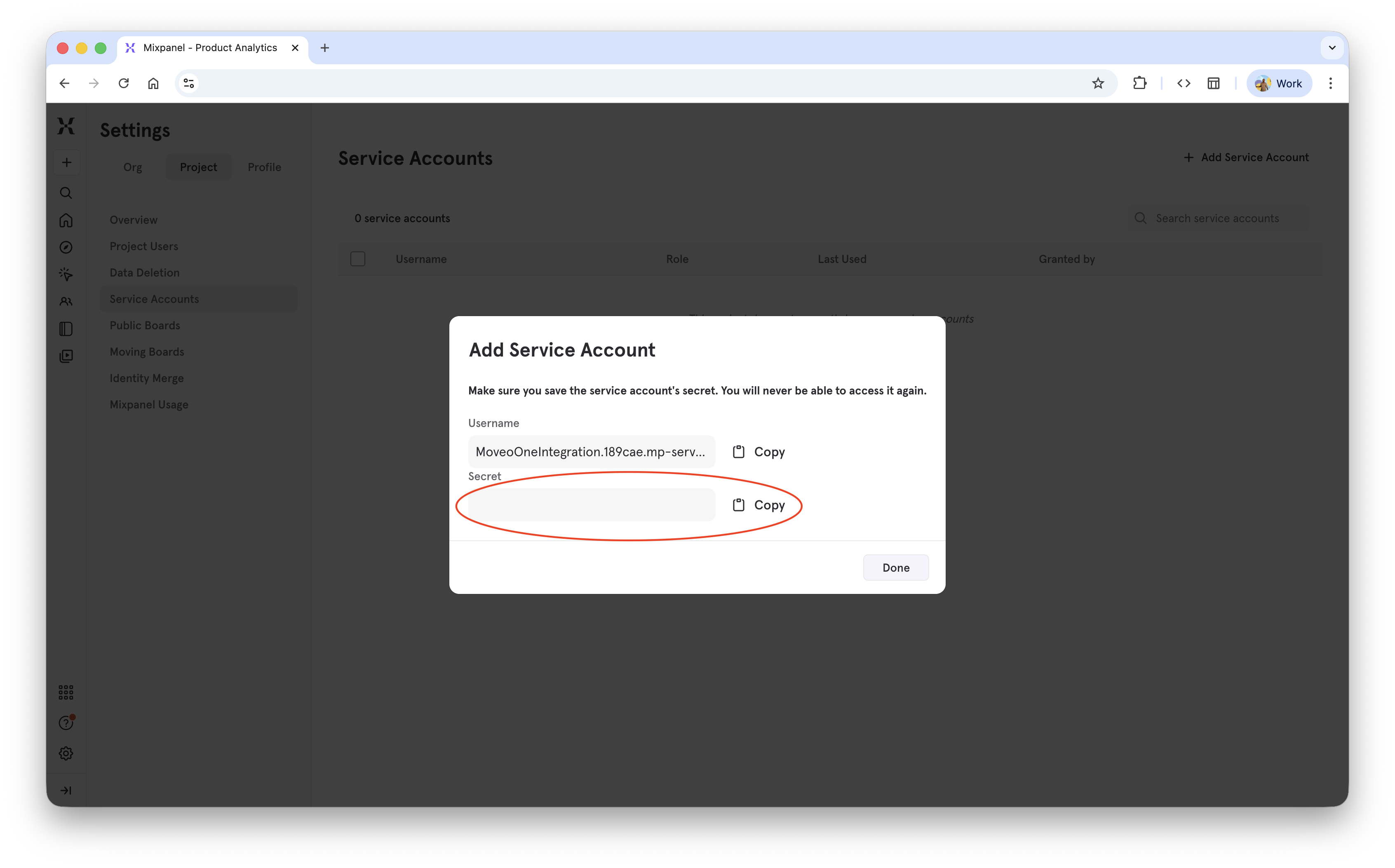Image resolution: width=1395 pixels, height=868 pixels.
Task: Open Users section via people icon
Action: [x=66, y=301]
